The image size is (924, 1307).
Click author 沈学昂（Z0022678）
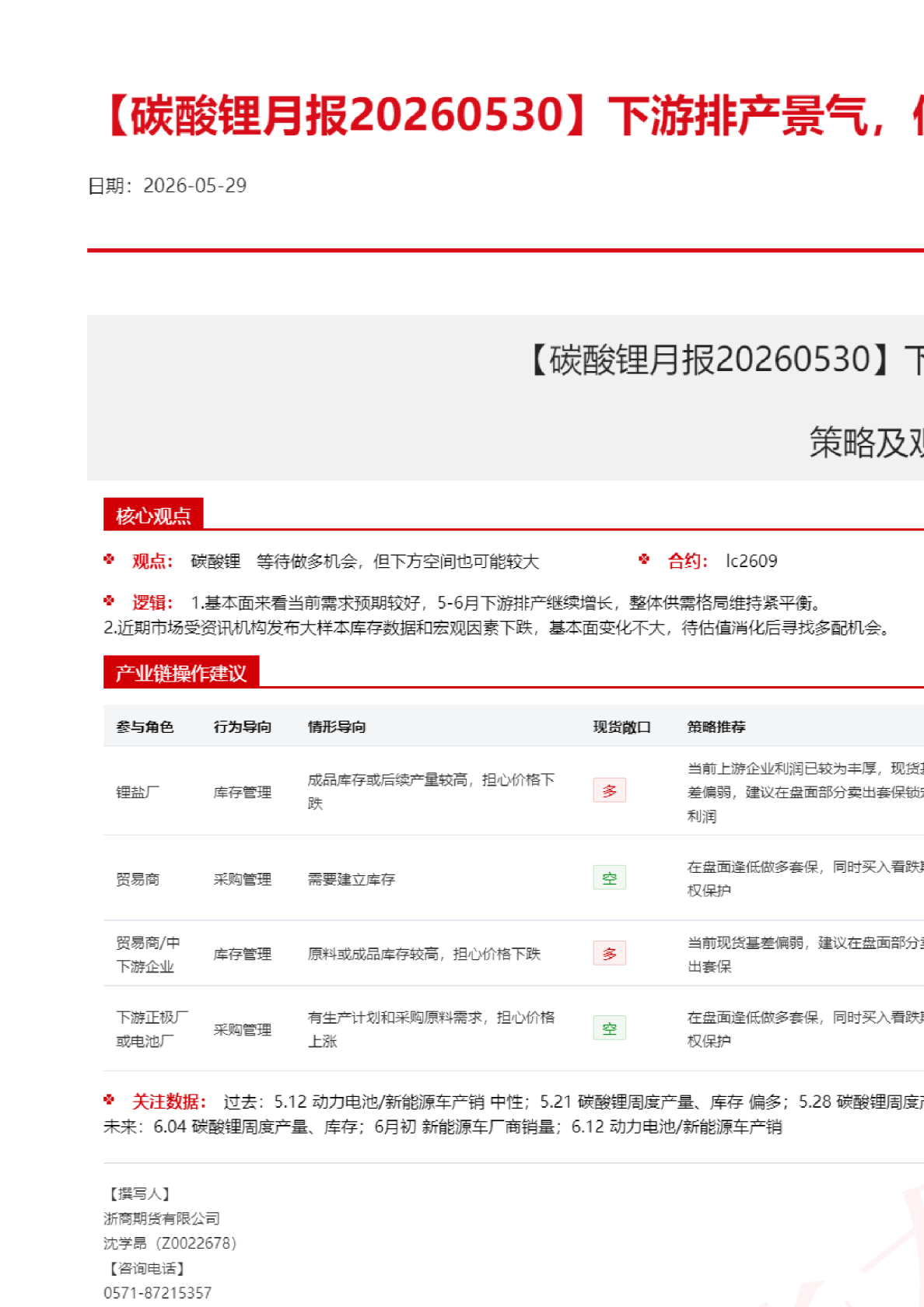coord(170,1243)
